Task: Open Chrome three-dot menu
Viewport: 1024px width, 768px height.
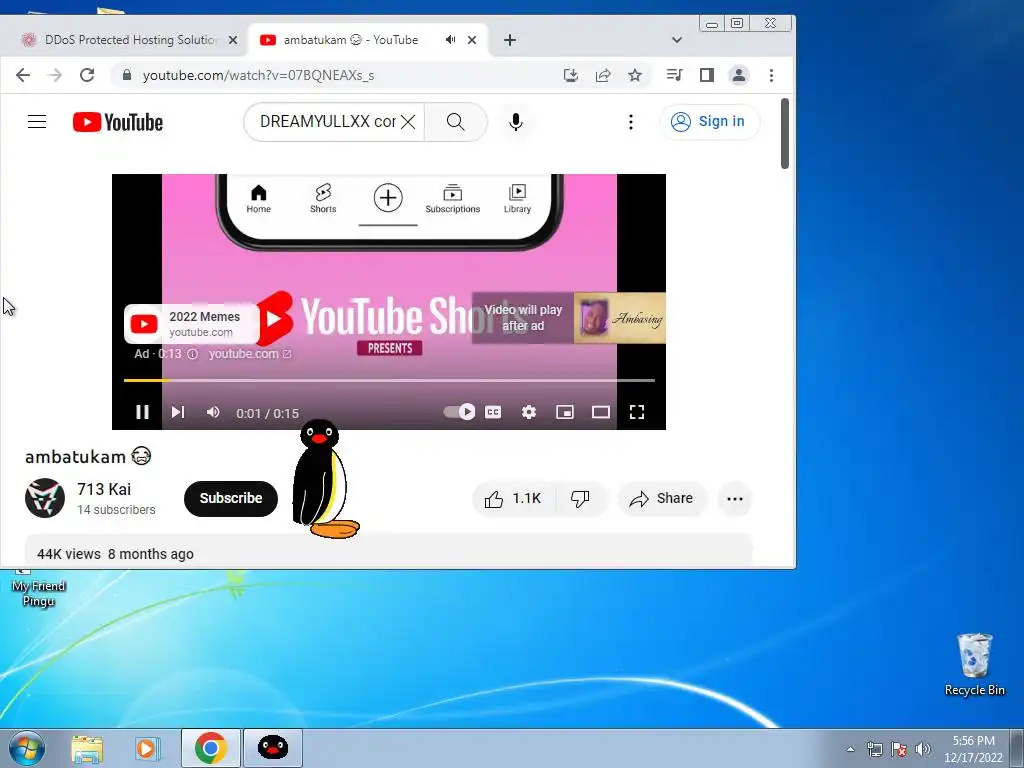Action: [771, 75]
